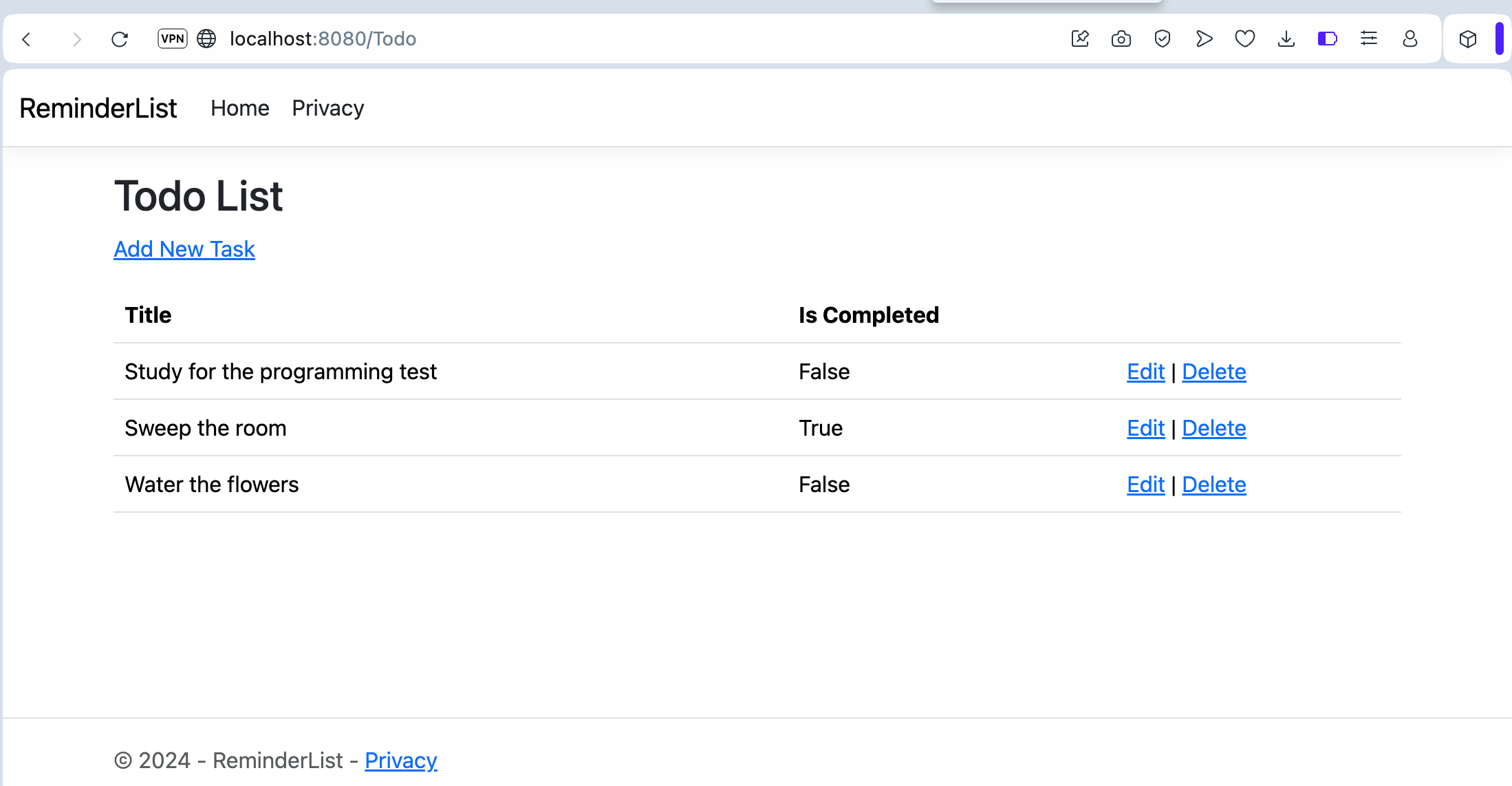Viewport: 1512px width, 786px height.
Task: Toggle the battery saver icon
Action: coord(1328,39)
